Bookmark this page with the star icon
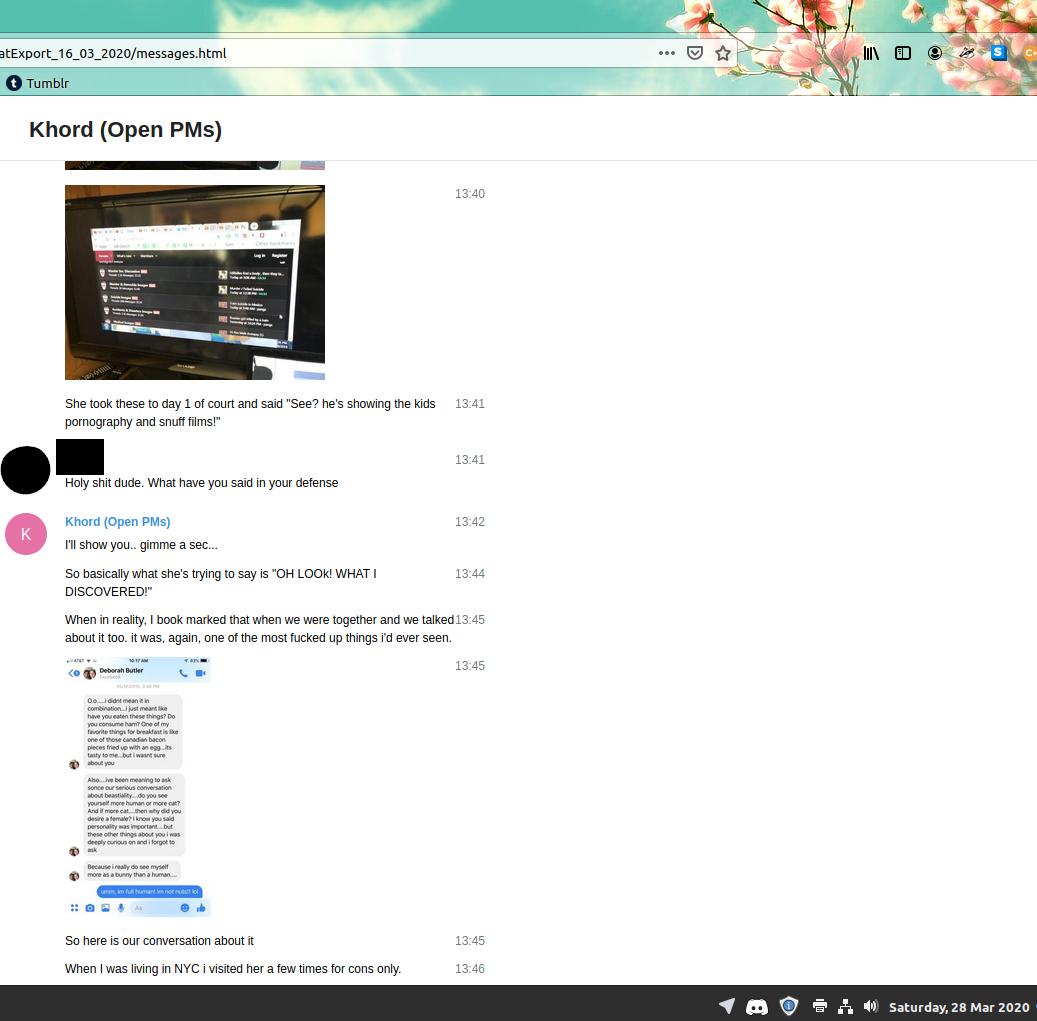Screen dimensions: 1037x1021 tap(723, 53)
